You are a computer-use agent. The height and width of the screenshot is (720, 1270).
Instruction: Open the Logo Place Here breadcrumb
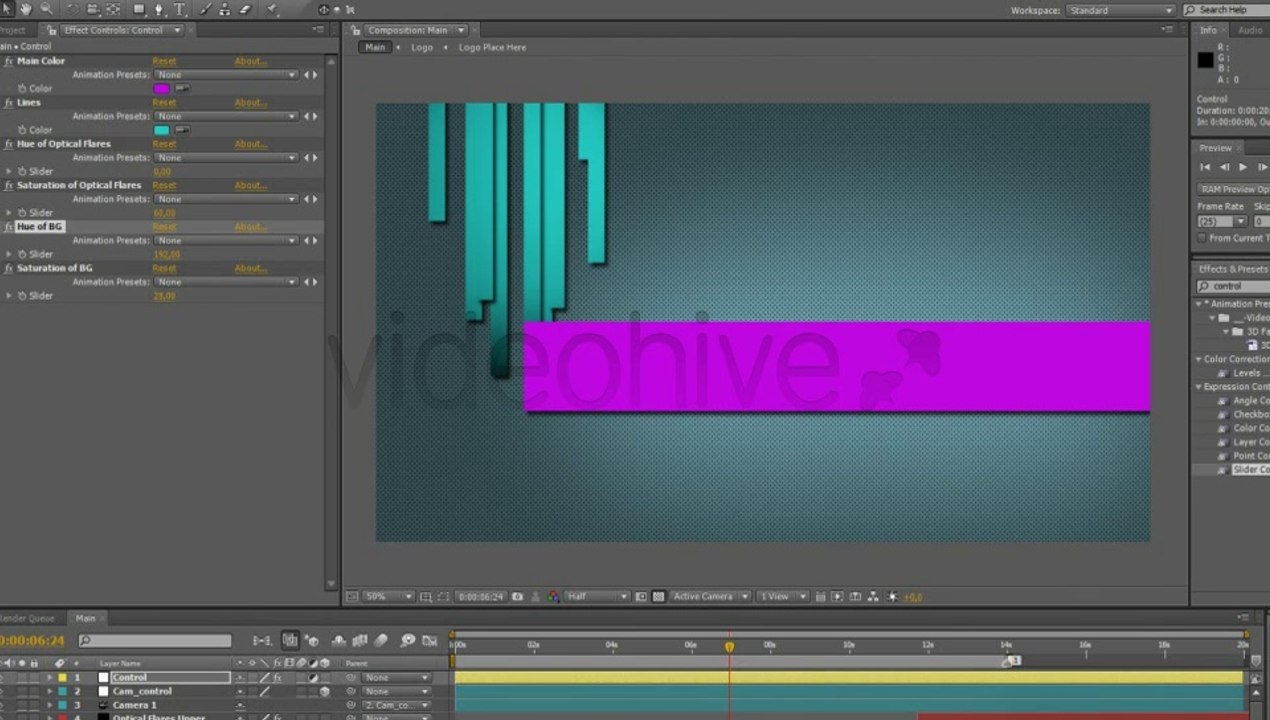tap(492, 47)
